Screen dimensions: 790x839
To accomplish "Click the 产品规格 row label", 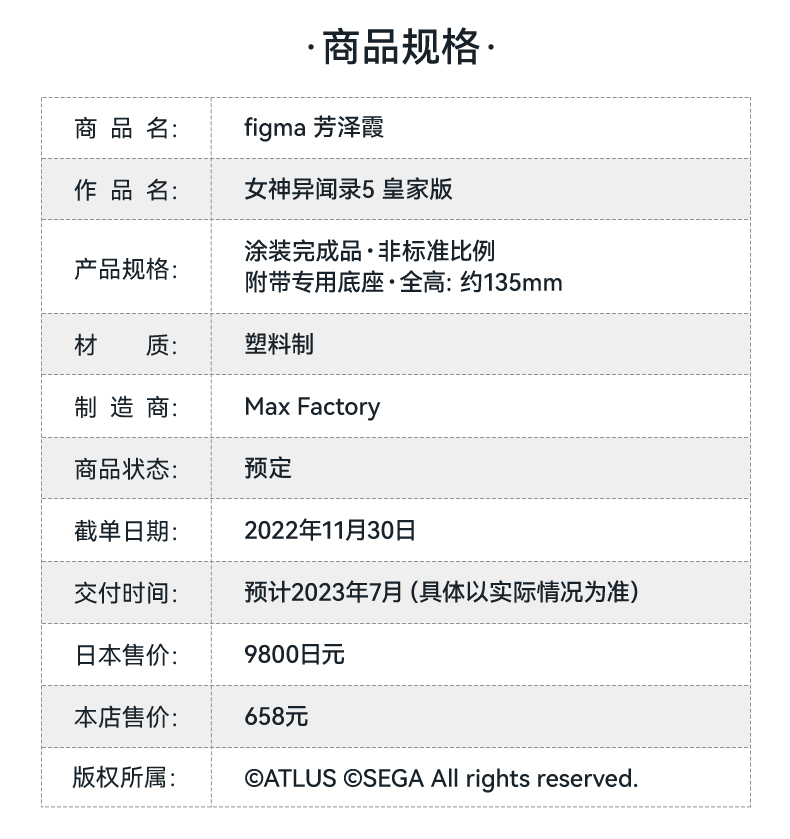I will [x=125, y=268].
